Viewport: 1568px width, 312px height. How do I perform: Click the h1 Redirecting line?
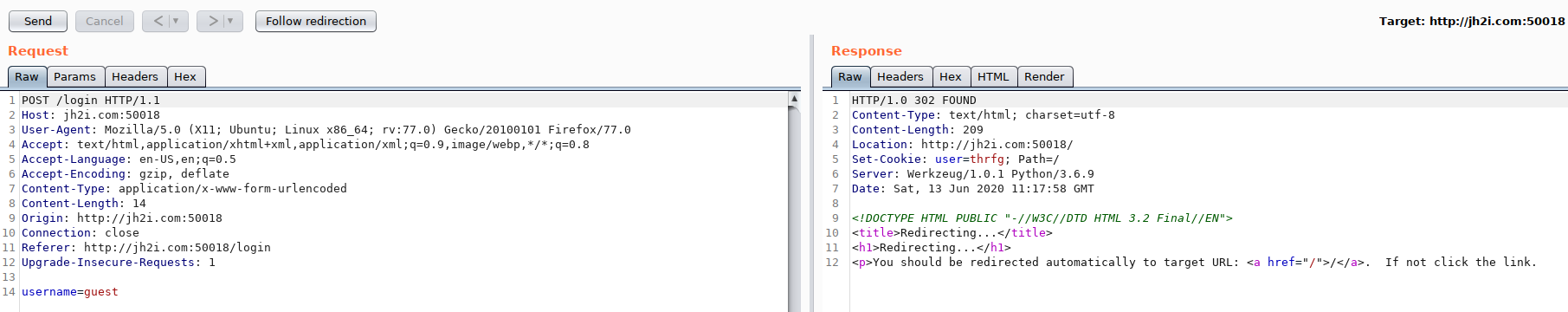click(932, 248)
